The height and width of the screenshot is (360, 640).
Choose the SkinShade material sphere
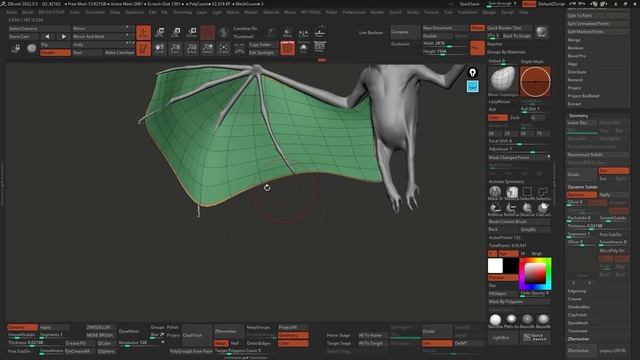tap(495, 320)
